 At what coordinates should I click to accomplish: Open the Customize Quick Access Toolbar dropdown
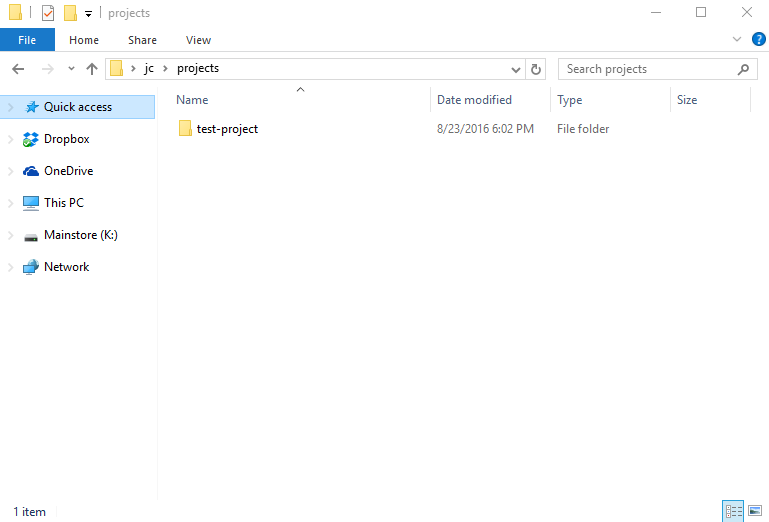pyautogui.click(x=88, y=14)
